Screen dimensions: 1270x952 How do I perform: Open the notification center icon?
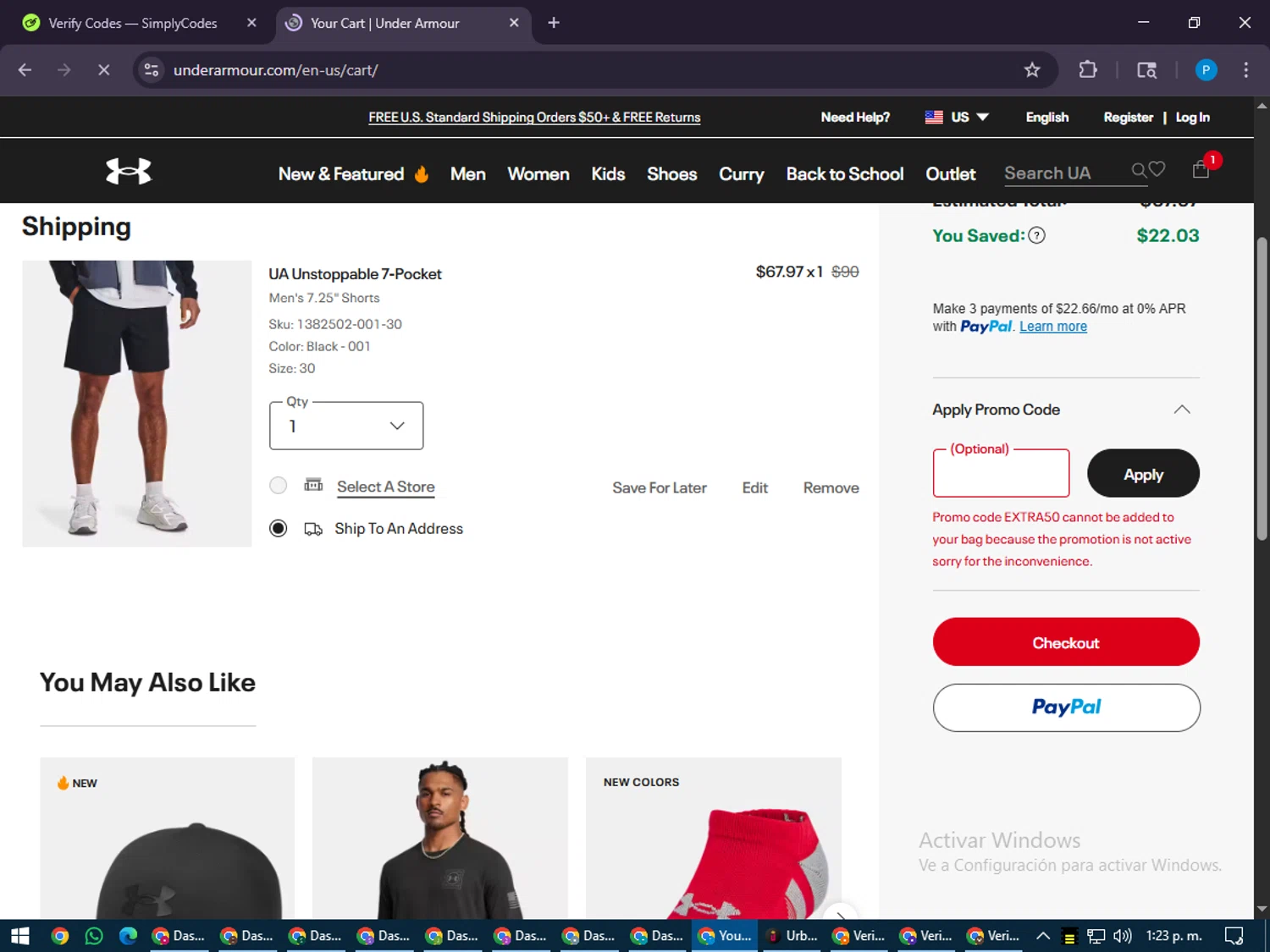[1234, 936]
